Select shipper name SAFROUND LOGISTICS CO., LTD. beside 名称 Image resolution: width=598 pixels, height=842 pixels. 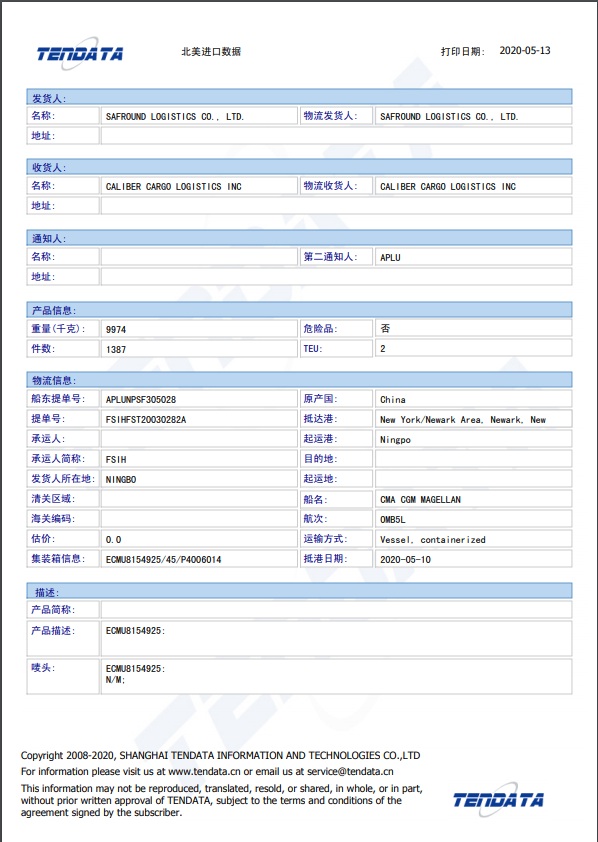point(174,117)
